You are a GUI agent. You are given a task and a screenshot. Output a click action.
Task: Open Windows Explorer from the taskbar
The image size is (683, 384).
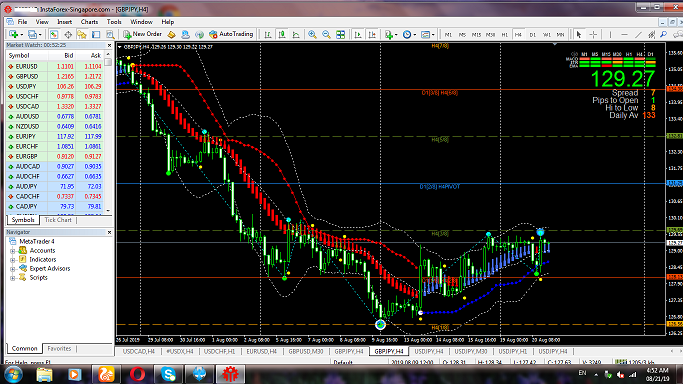coord(44,374)
